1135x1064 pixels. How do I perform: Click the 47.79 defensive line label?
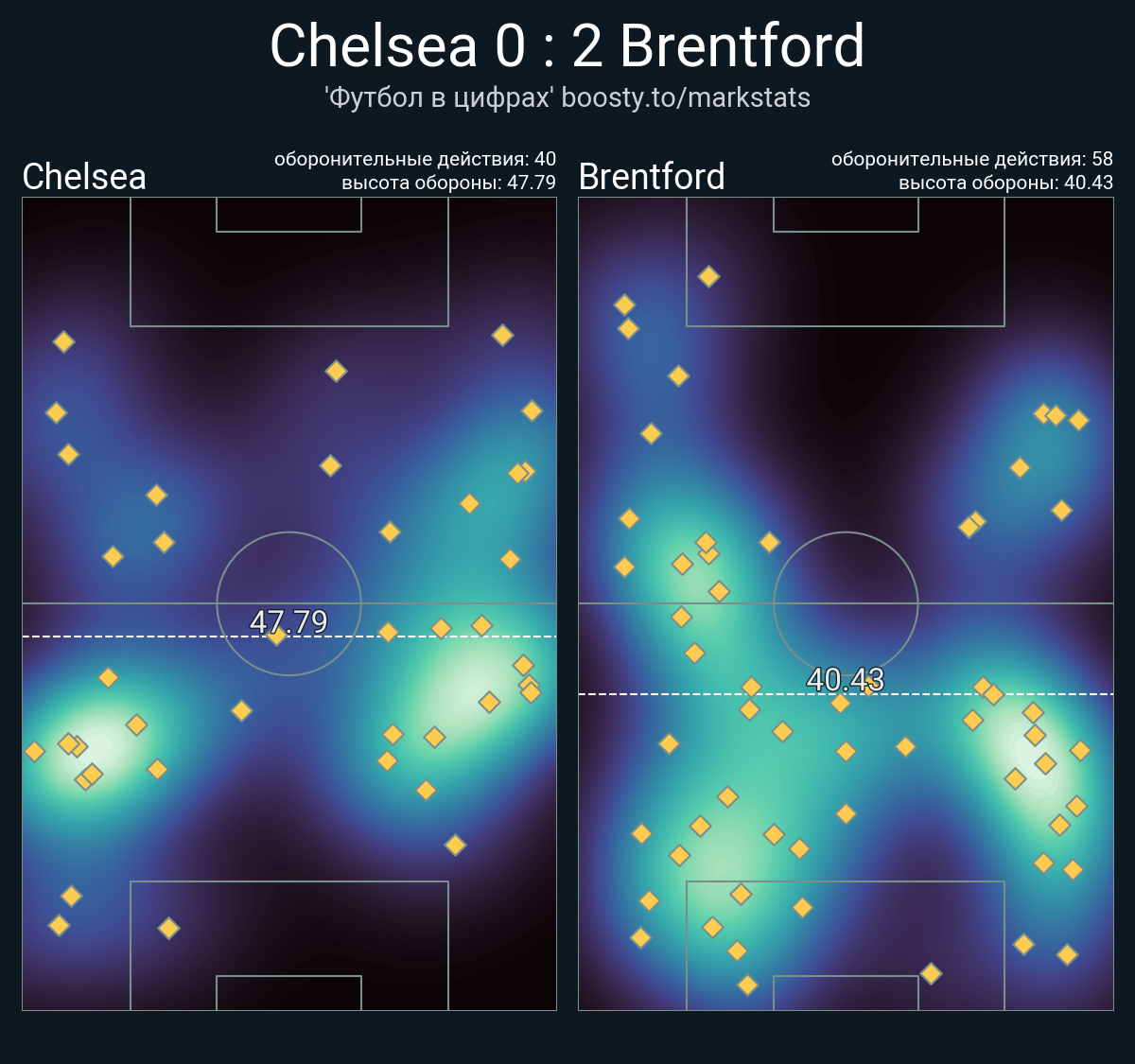tap(288, 621)
